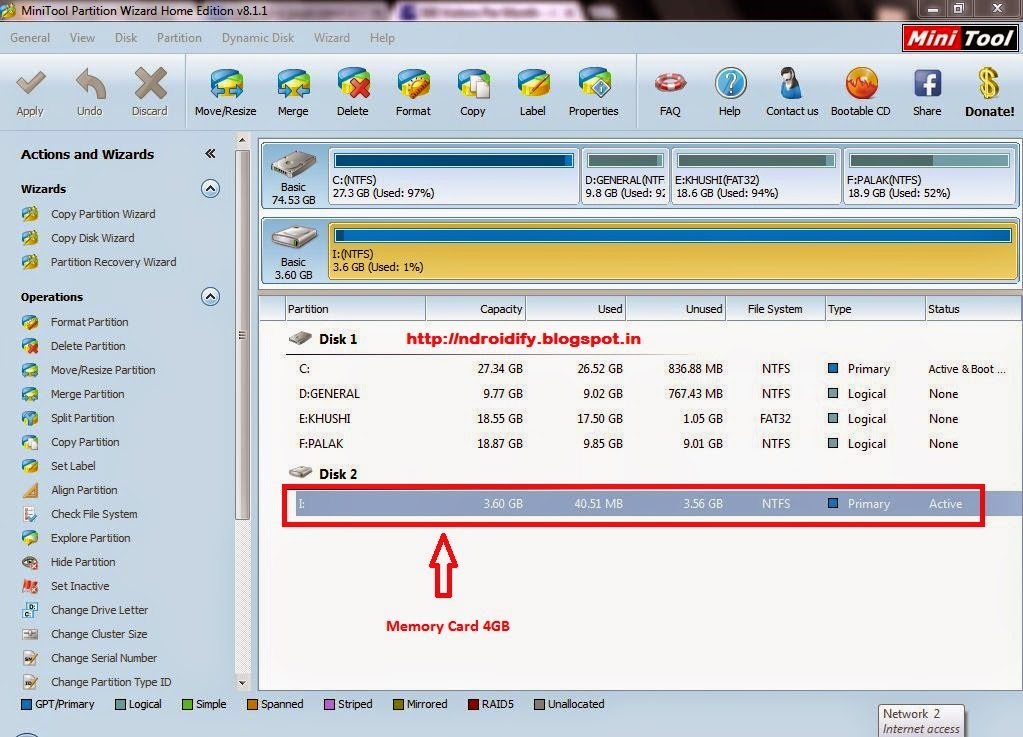1023x737 pixels.
Task: Open the Partition menu
Action: point(179,38)
